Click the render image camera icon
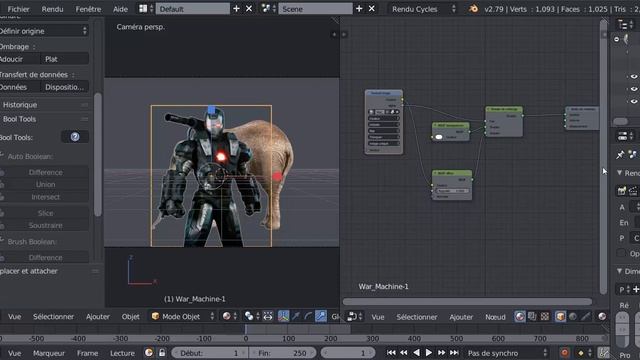The width and height of the screenshot is (640, 360). click(x=622, y=191)
